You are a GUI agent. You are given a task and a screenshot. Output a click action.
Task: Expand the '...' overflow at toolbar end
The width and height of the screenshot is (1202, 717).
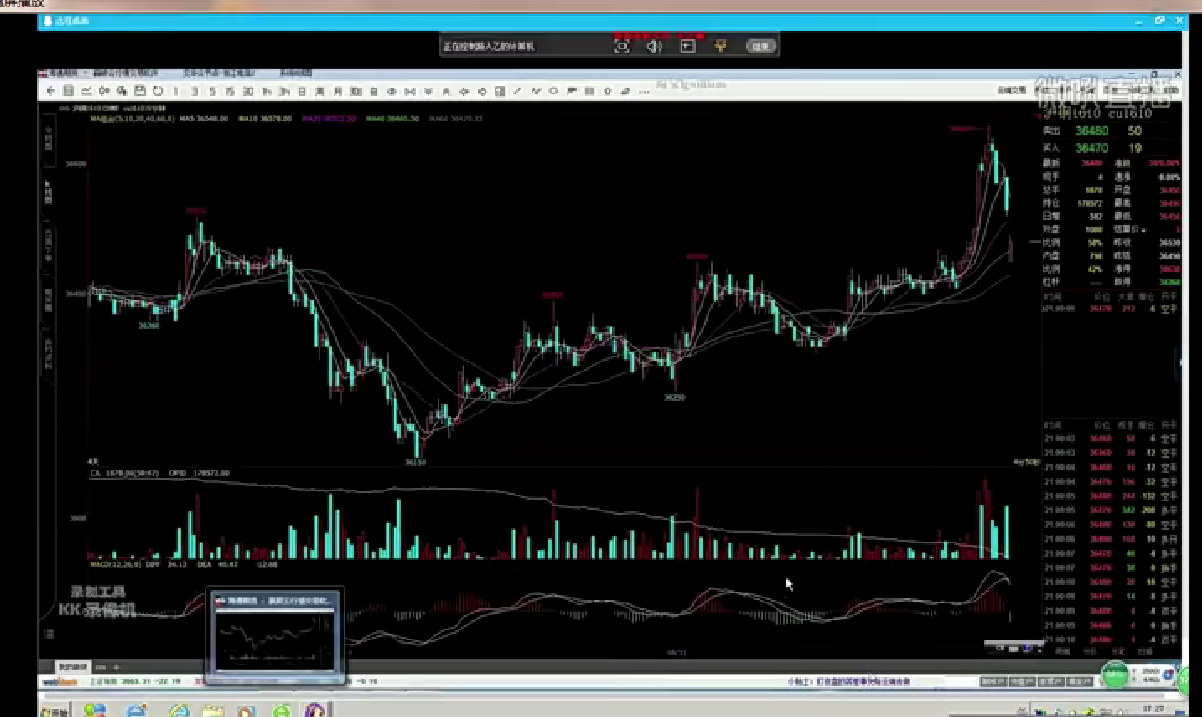click(643, 91)
